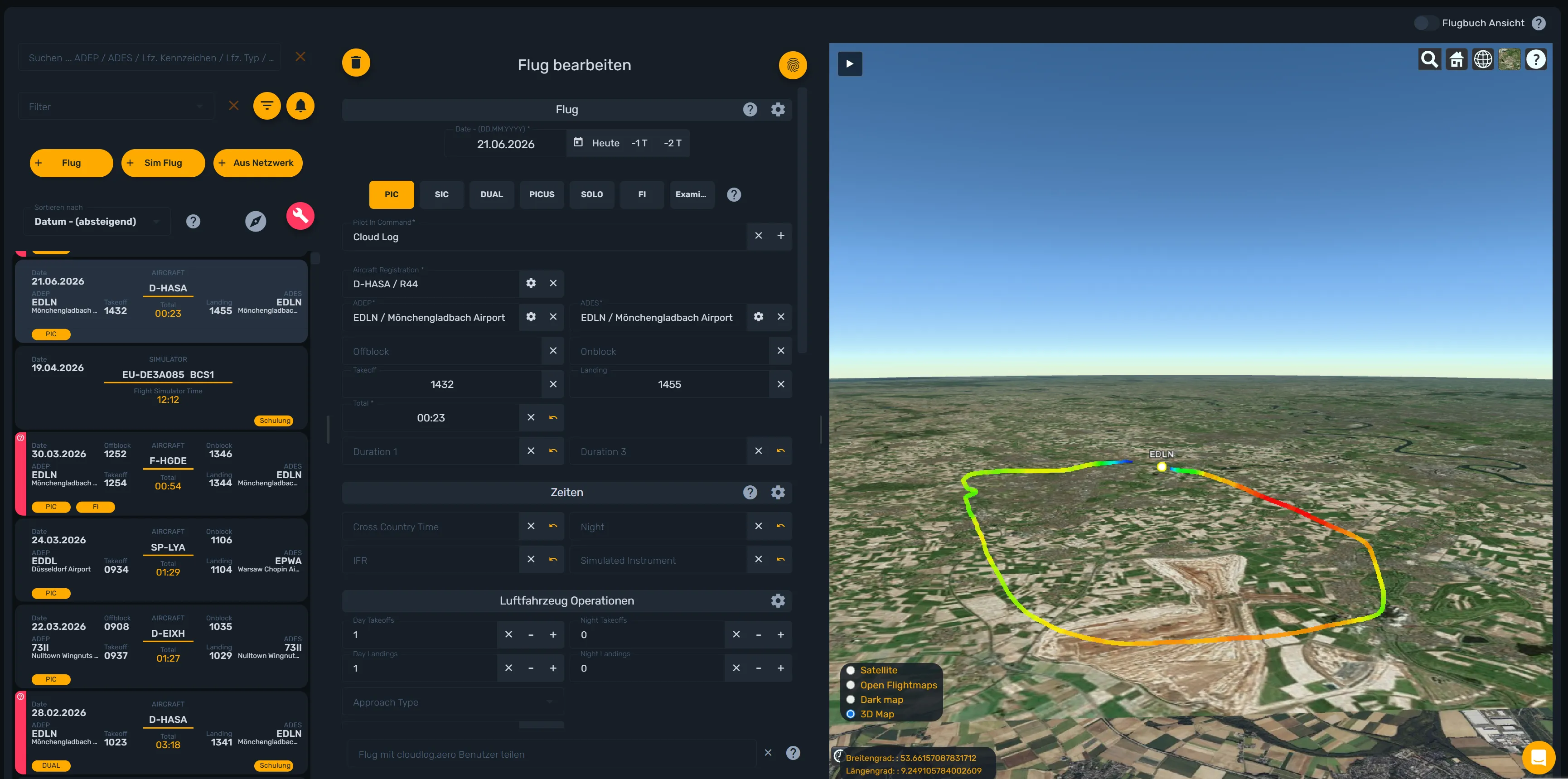Click the calendar icon beside date
The height and width of the screenshot is (779, 1568).
[578, 142]
